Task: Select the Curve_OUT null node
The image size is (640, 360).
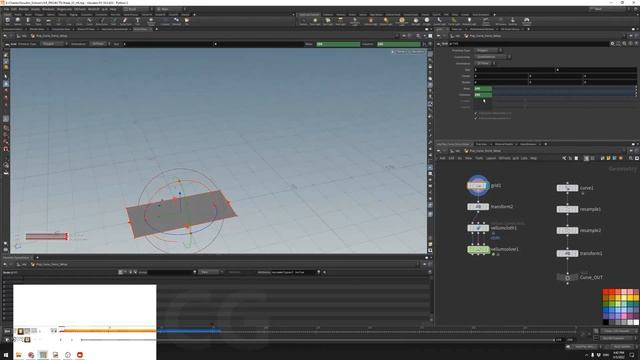Action: tap(567, 278)
